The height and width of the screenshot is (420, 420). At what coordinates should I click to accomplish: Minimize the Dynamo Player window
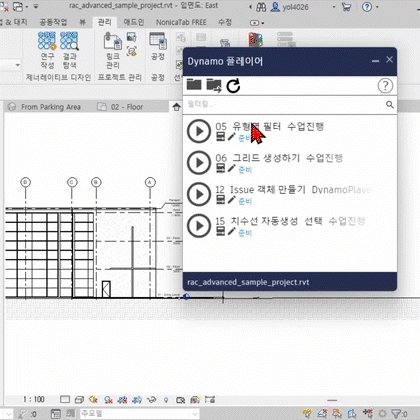tap(375, 61)
